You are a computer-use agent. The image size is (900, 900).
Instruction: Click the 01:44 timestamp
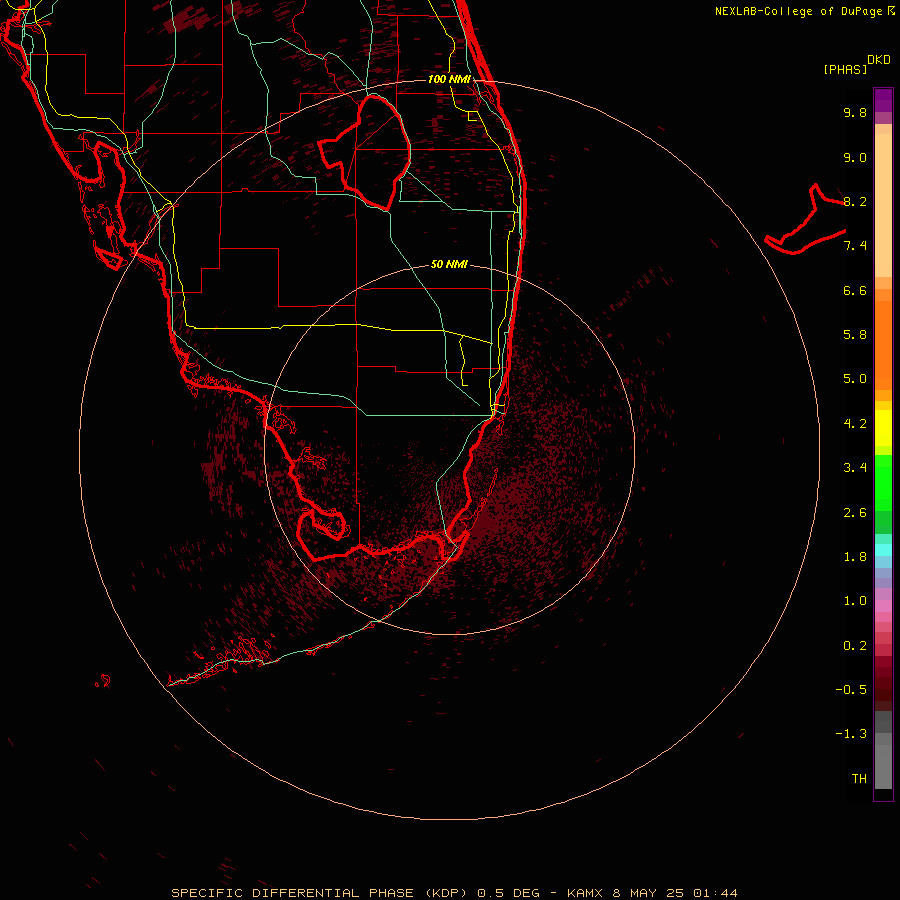pos(715,893)
